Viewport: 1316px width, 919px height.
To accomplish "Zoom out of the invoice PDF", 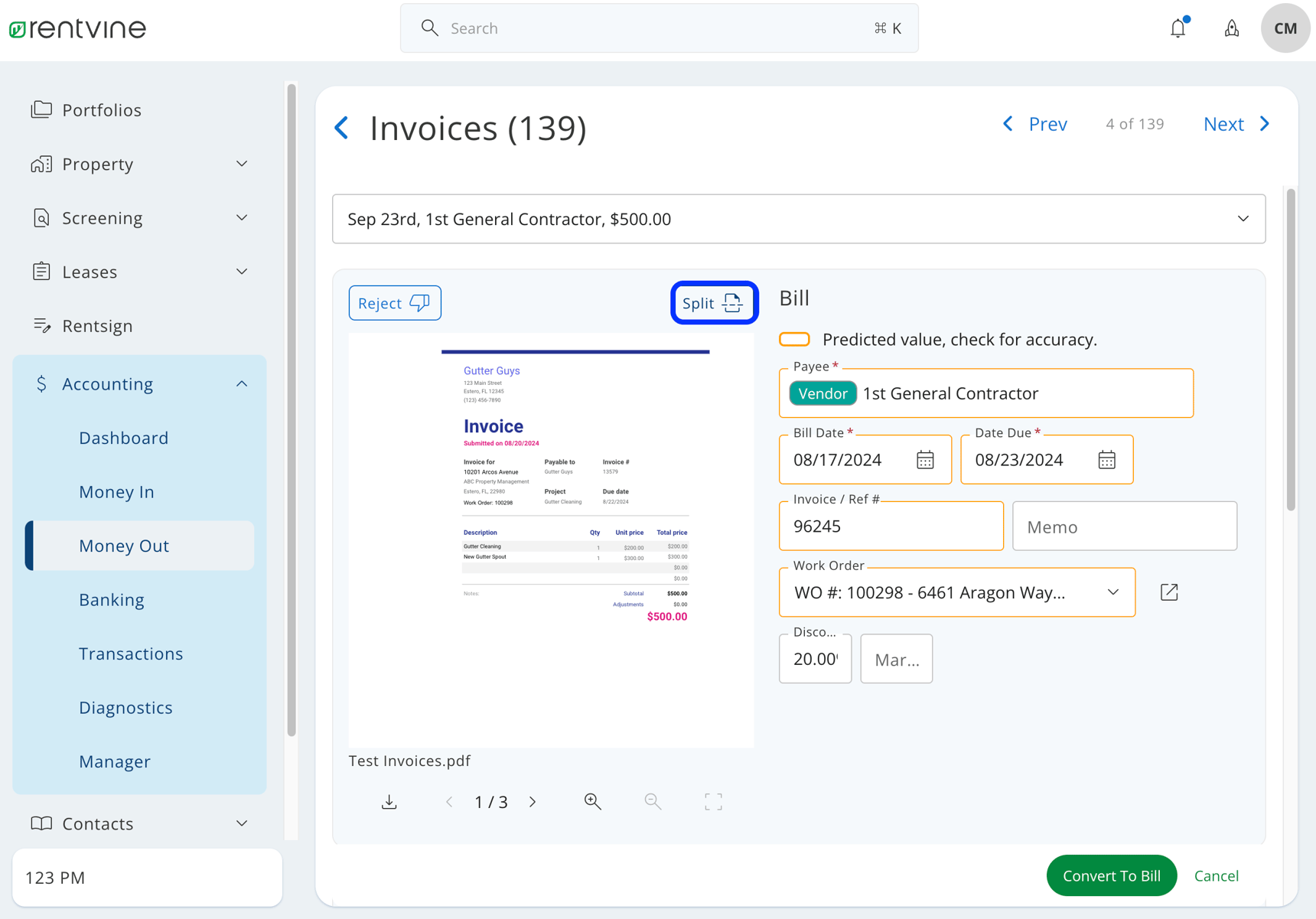I will 653,801.
